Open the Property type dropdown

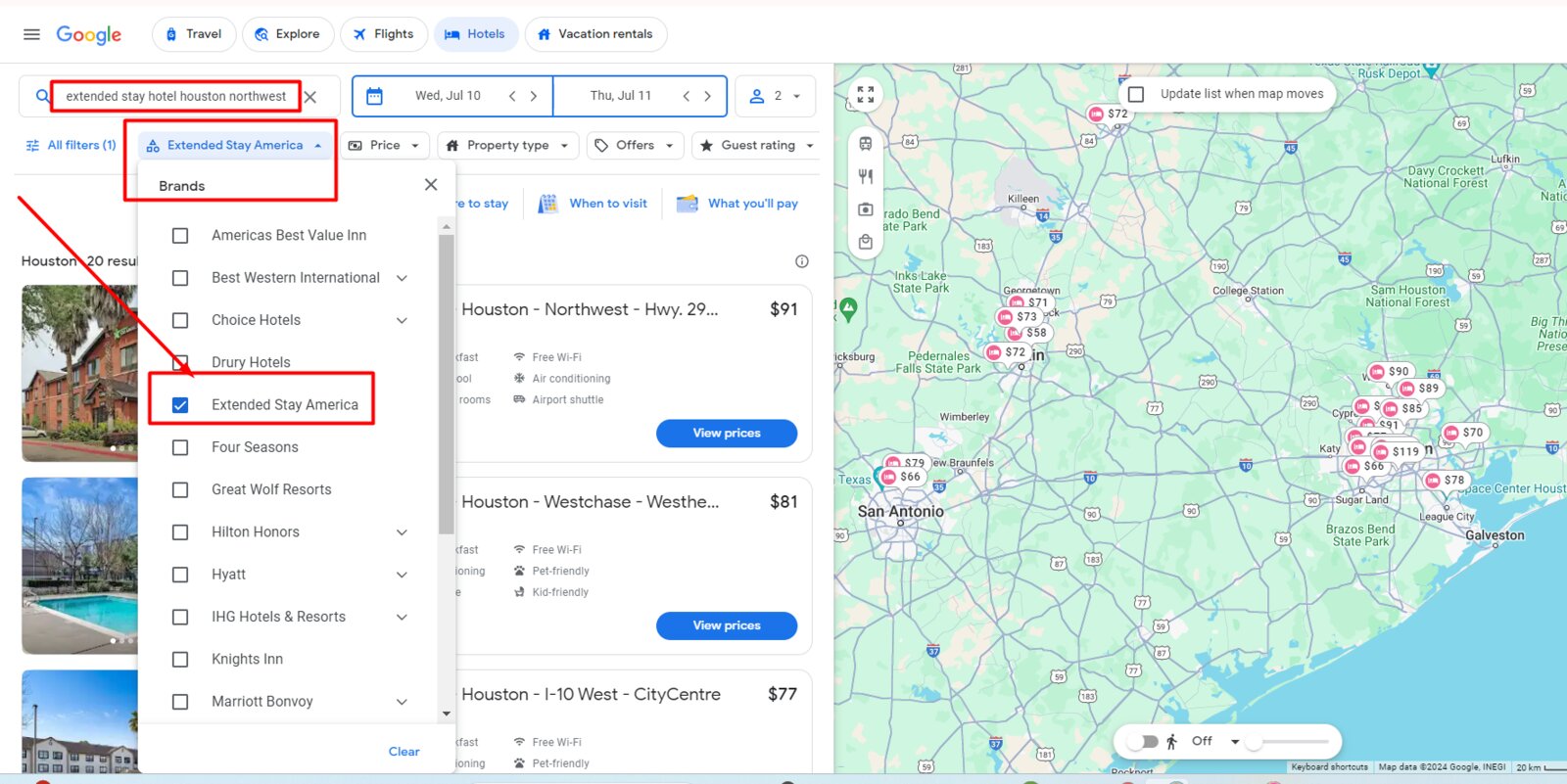tap(507, 145)
